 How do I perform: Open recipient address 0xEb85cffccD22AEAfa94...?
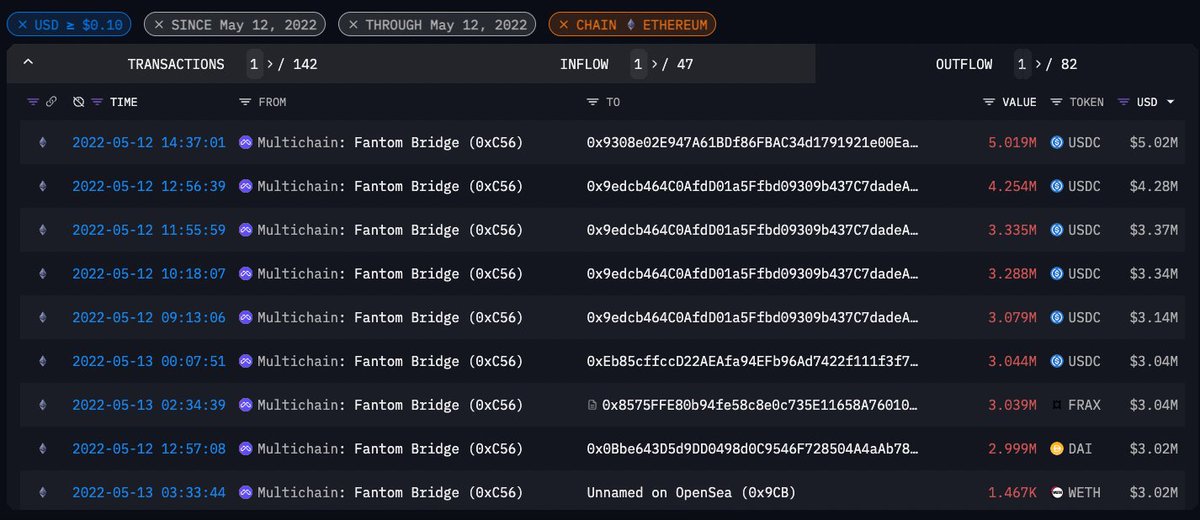tap(752, 361)
